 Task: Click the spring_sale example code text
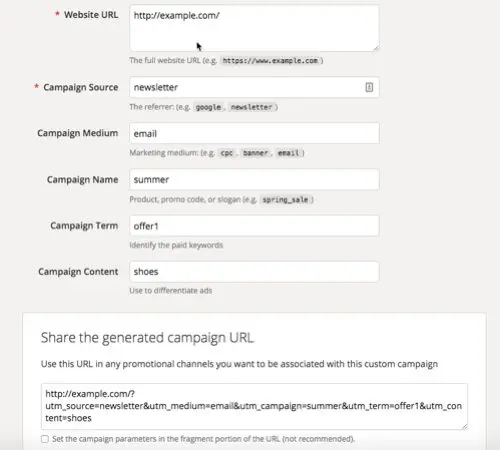click(285, 200)
